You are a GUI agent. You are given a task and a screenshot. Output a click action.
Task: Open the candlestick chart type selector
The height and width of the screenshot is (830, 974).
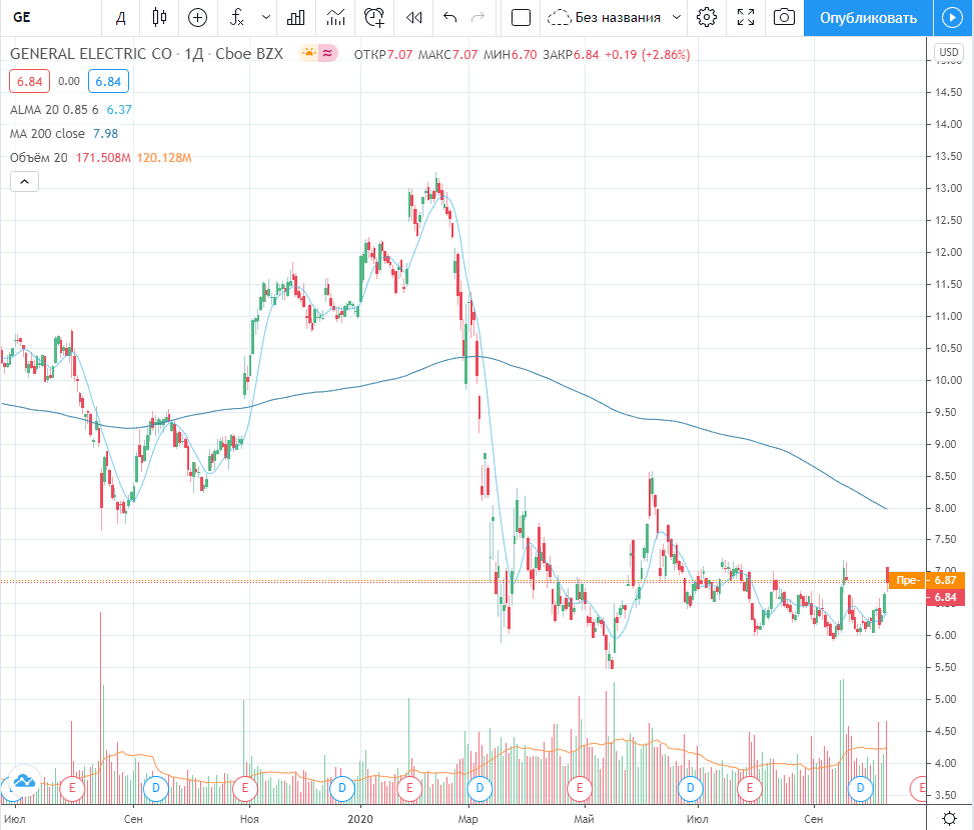(x=160, y=17)
